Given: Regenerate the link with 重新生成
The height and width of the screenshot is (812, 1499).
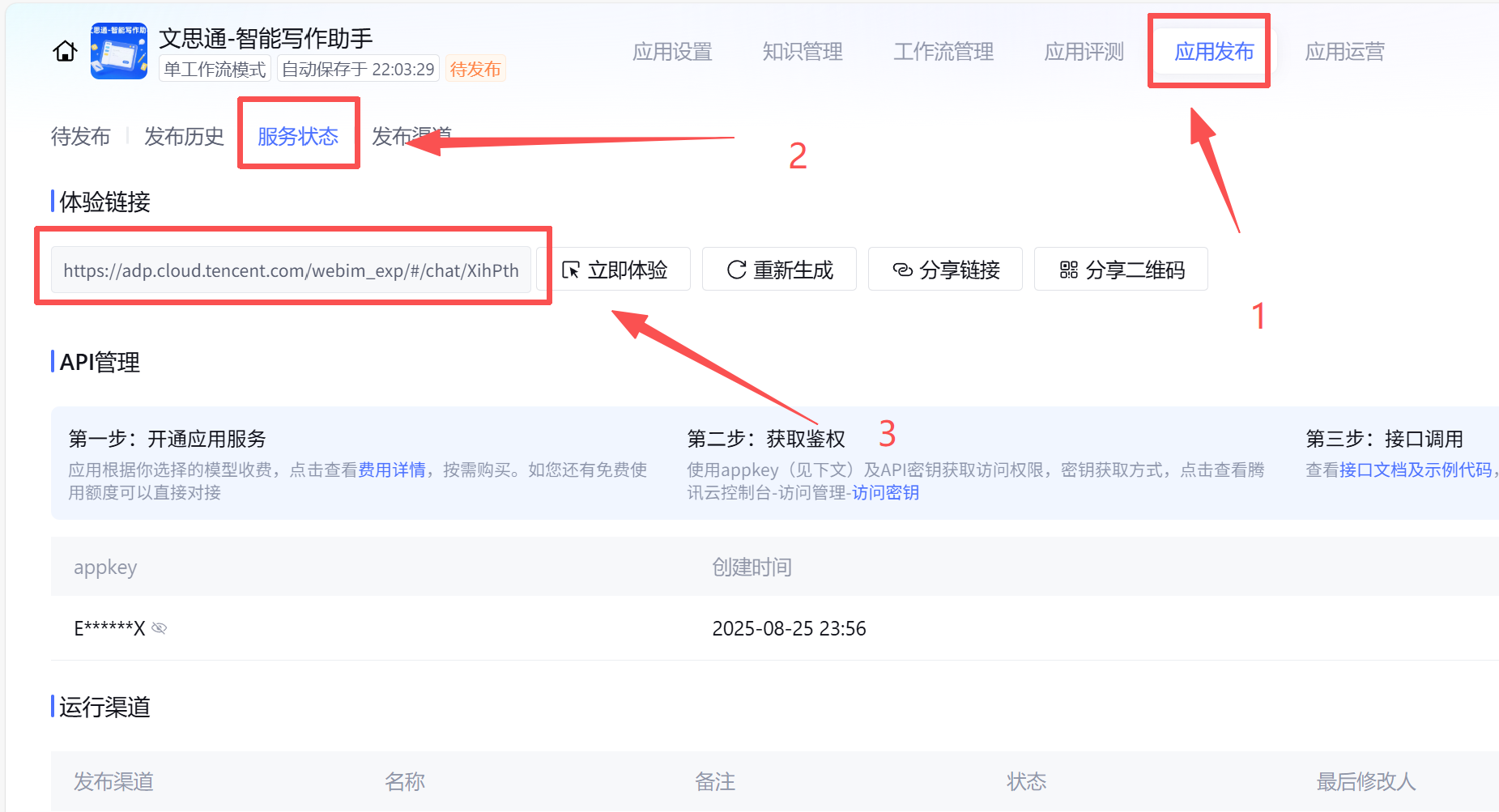Looking at the screenshot, I should (779, 270).
